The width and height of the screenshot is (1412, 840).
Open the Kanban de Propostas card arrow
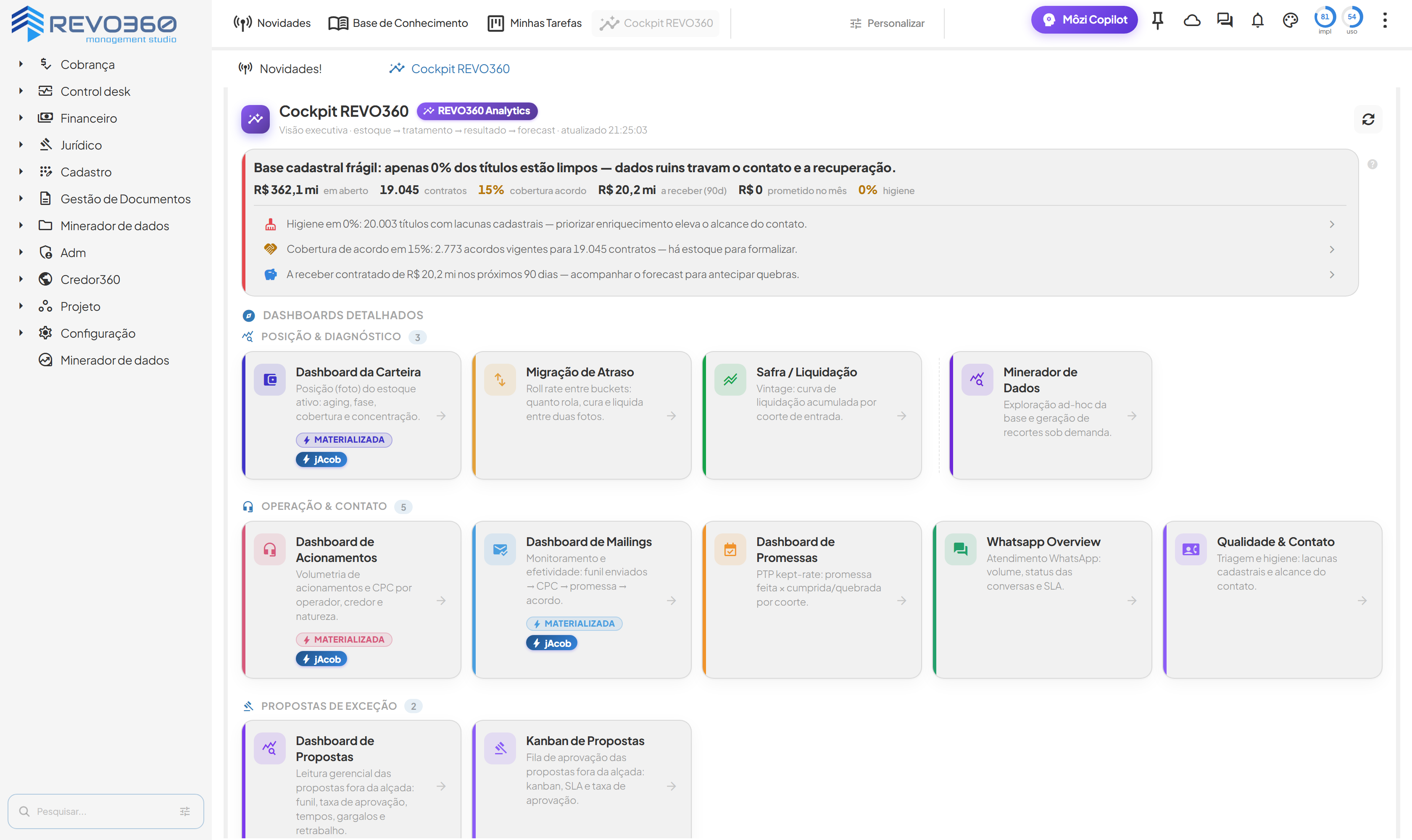pyautogui.click(x=671, y=786)
